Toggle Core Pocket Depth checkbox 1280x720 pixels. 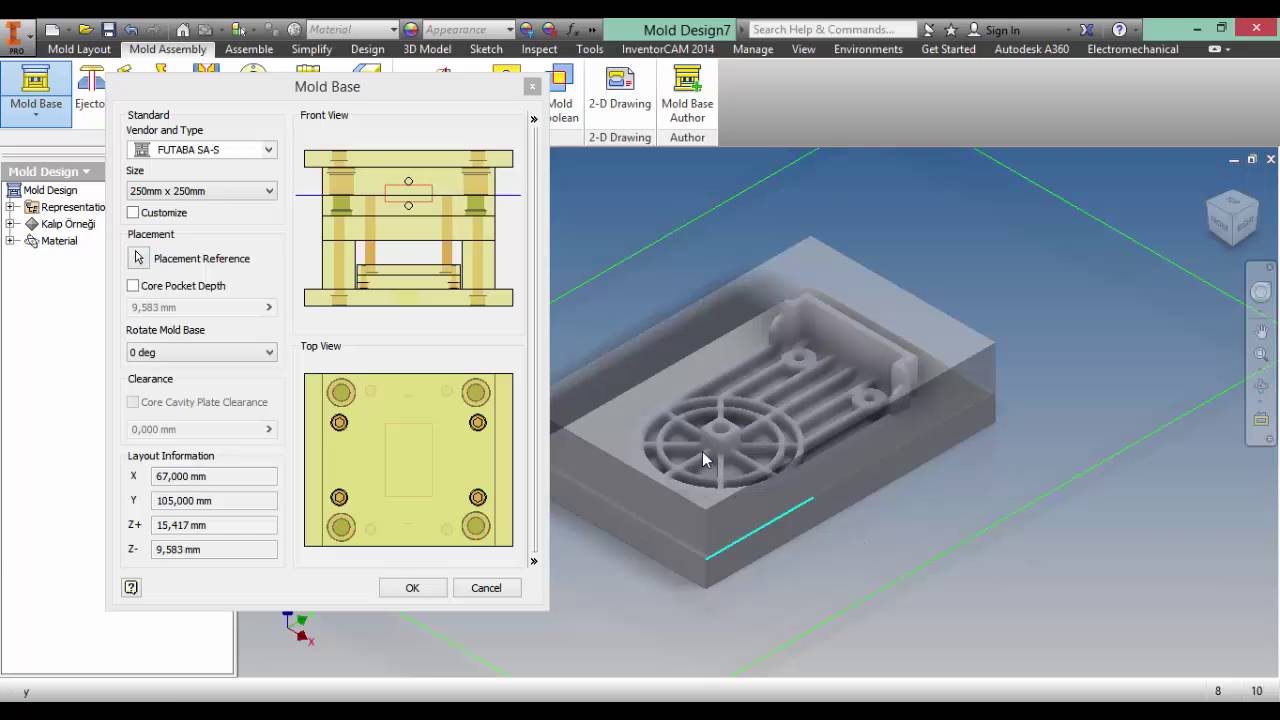[x=133, y=286]
